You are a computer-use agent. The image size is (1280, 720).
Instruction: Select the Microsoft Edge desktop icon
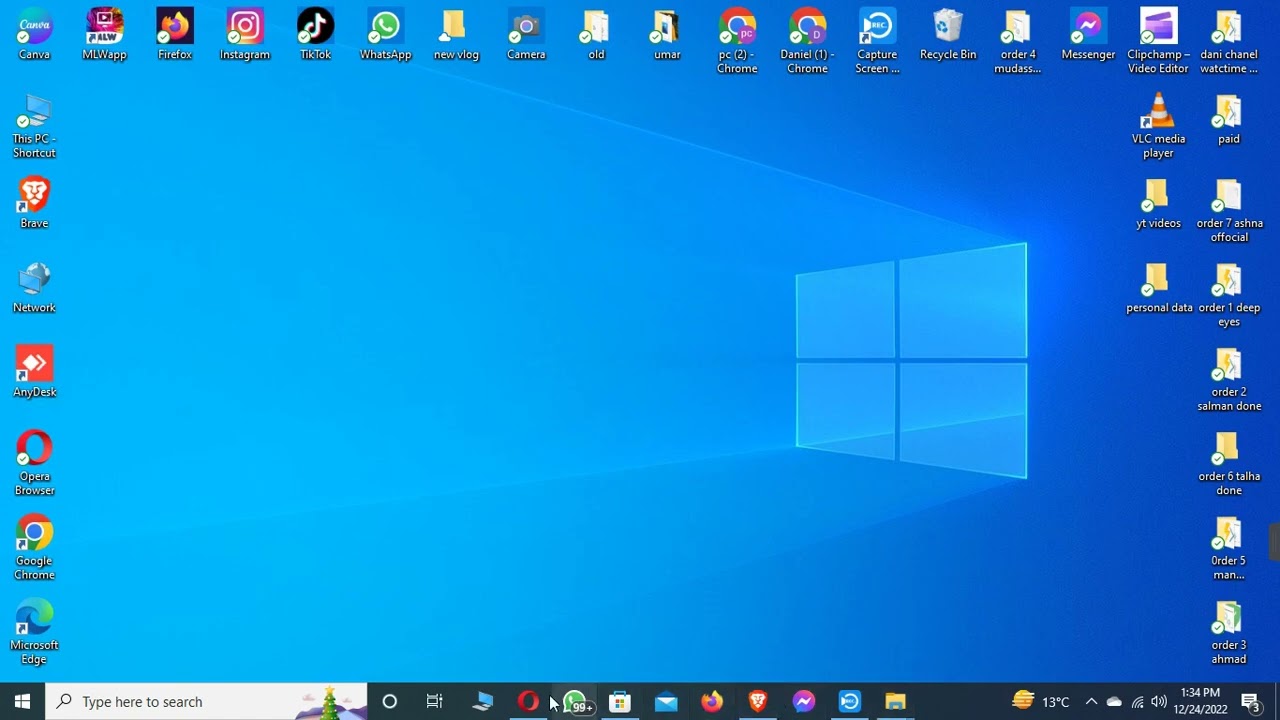(34, 632)
